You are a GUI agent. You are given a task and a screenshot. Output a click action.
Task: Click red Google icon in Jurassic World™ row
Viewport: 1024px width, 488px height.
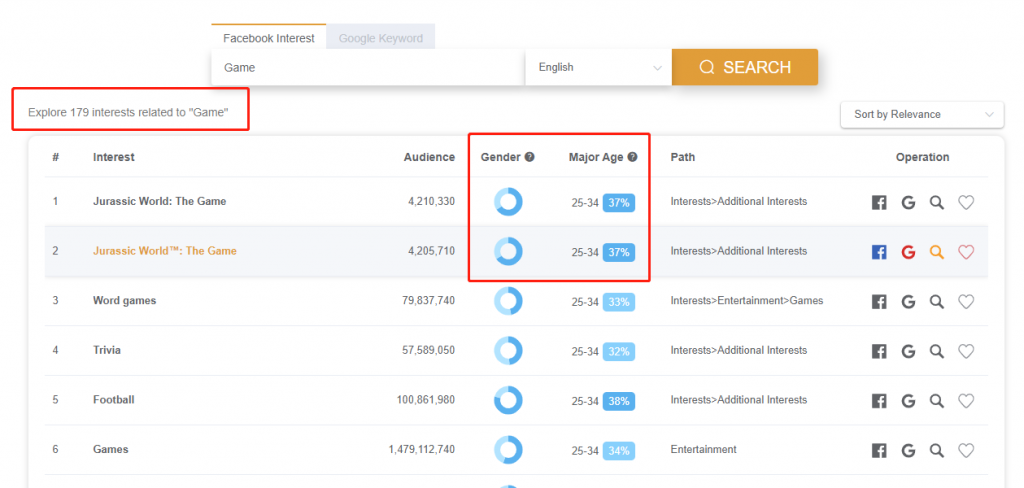908,252
